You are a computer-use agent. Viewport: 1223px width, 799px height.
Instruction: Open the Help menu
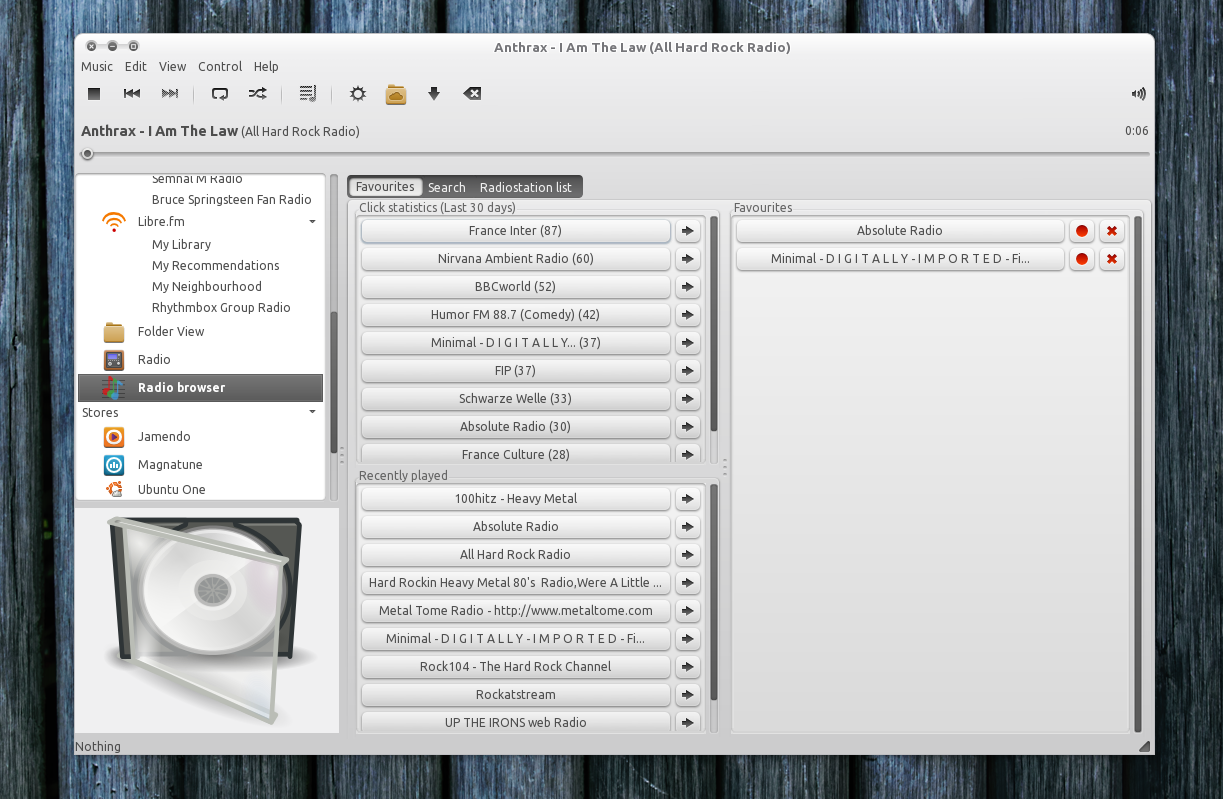[x=266, y=67]
